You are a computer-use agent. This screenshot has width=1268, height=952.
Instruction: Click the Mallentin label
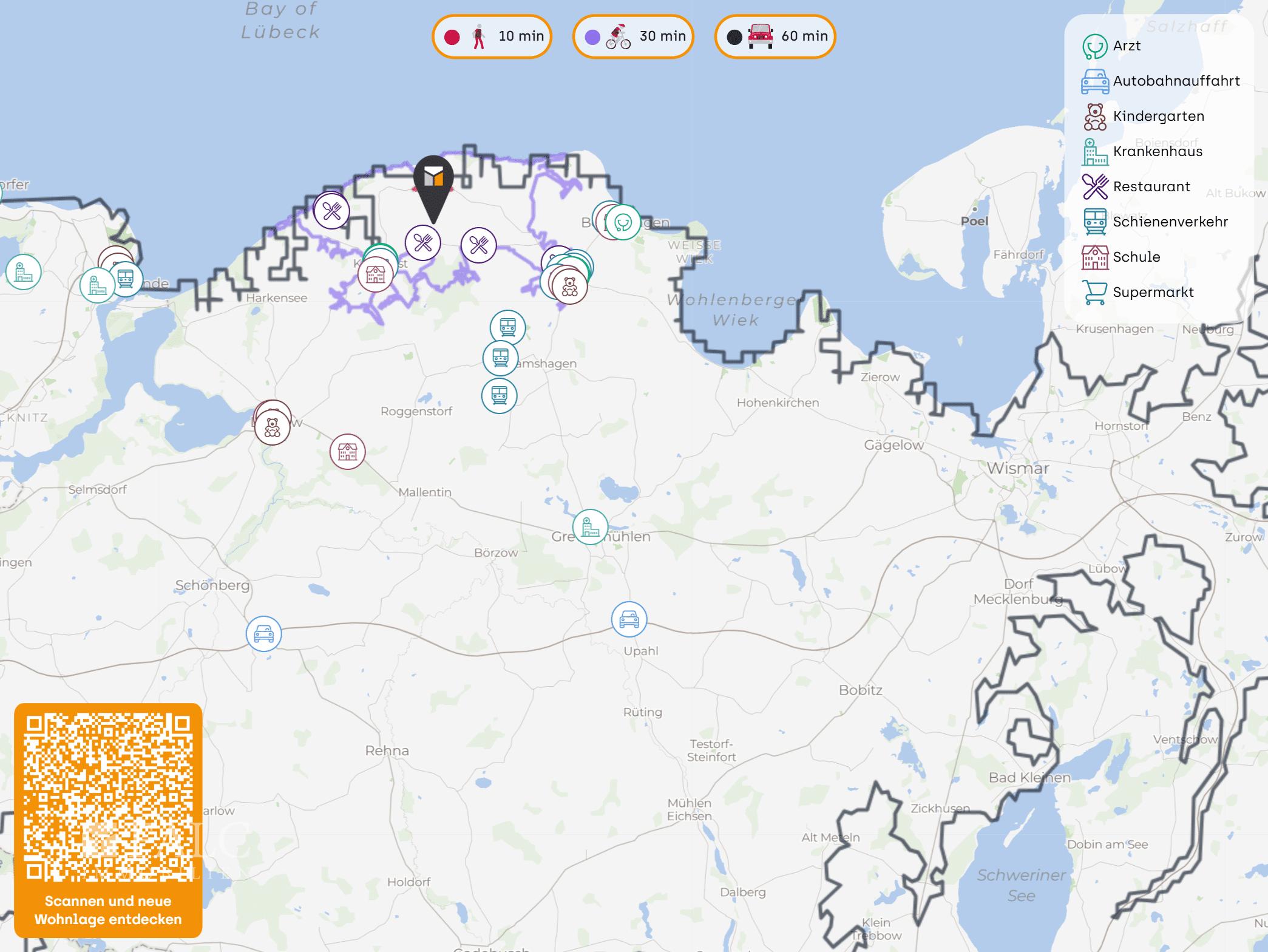click(425, 492)
